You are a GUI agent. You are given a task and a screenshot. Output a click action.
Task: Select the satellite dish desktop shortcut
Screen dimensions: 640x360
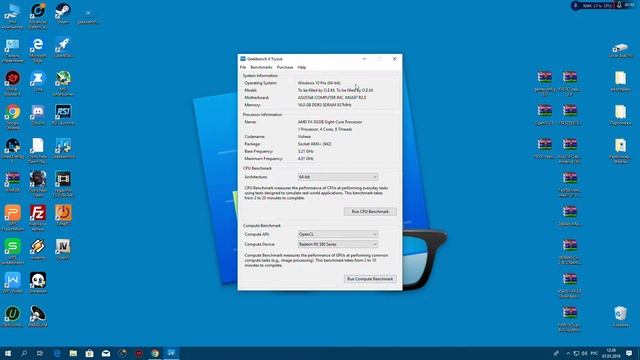38,316
